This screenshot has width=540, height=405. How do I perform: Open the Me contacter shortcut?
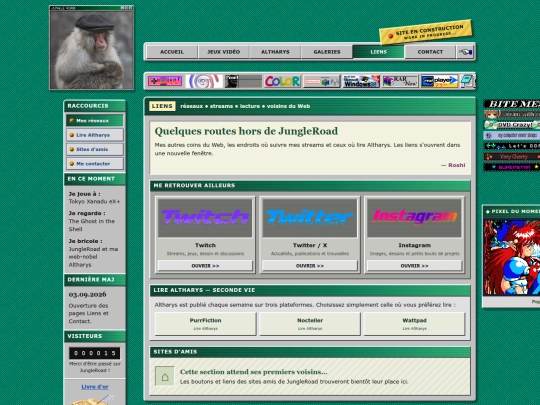(95, 164)
